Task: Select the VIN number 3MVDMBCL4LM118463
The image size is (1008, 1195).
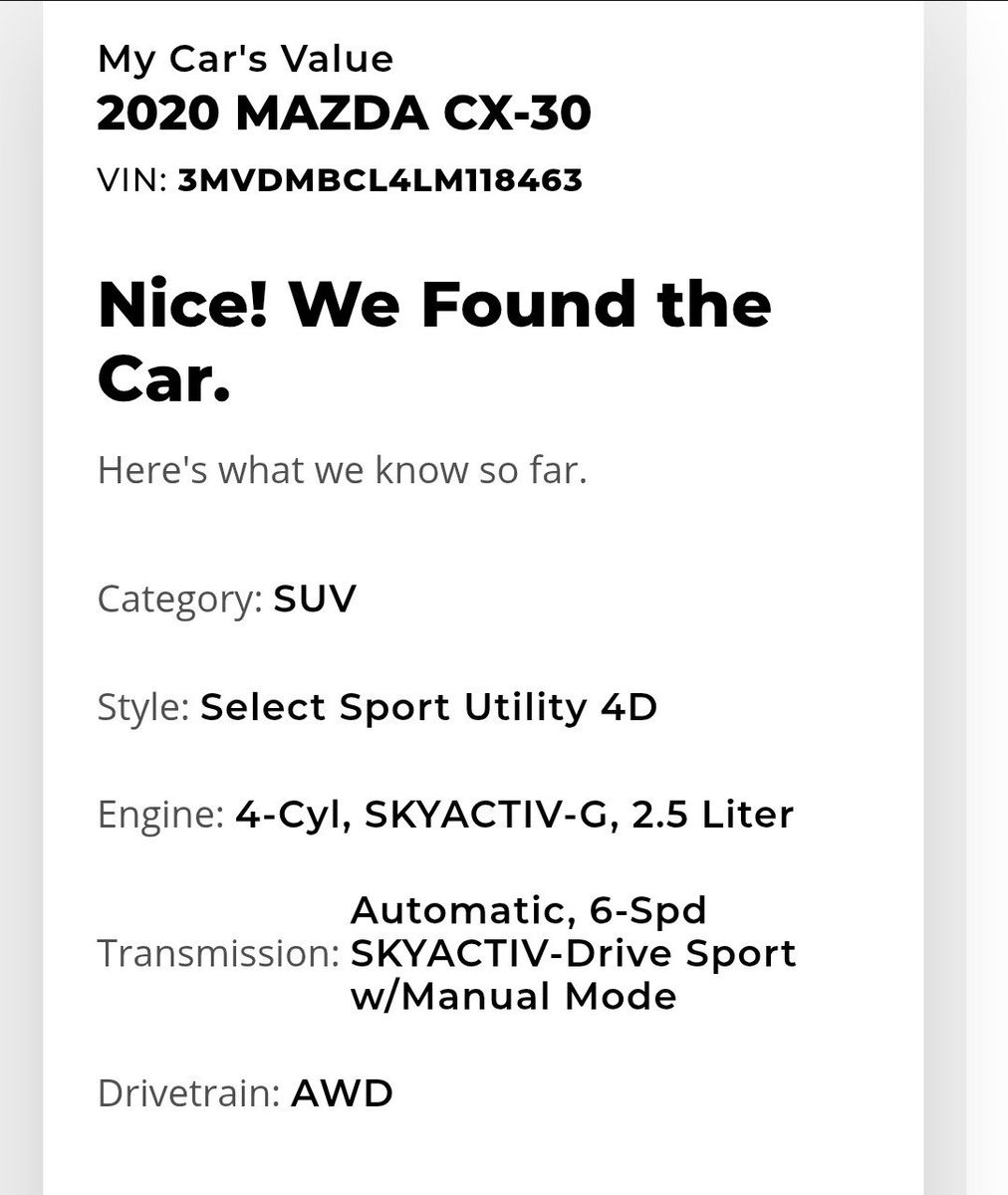Action: (x=379, y=180)
